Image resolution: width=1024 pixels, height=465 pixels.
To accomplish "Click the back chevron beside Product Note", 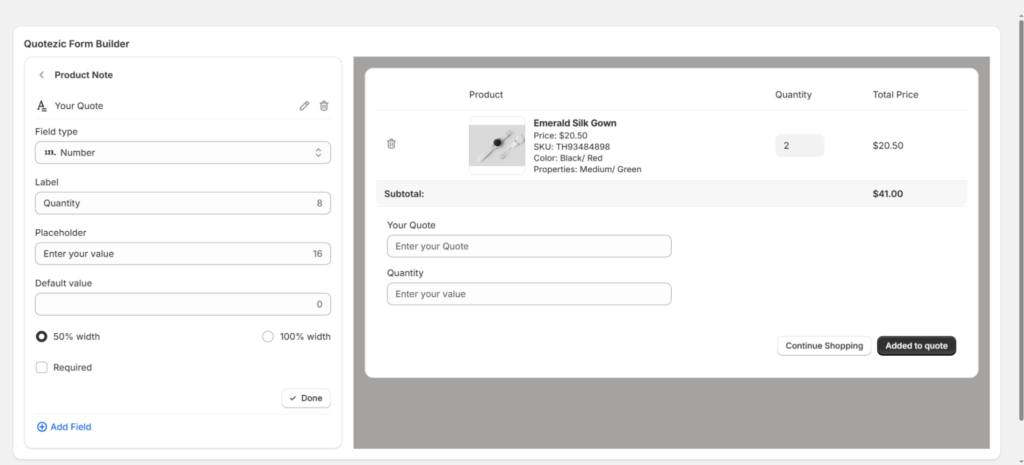I will tap(41, 75).
